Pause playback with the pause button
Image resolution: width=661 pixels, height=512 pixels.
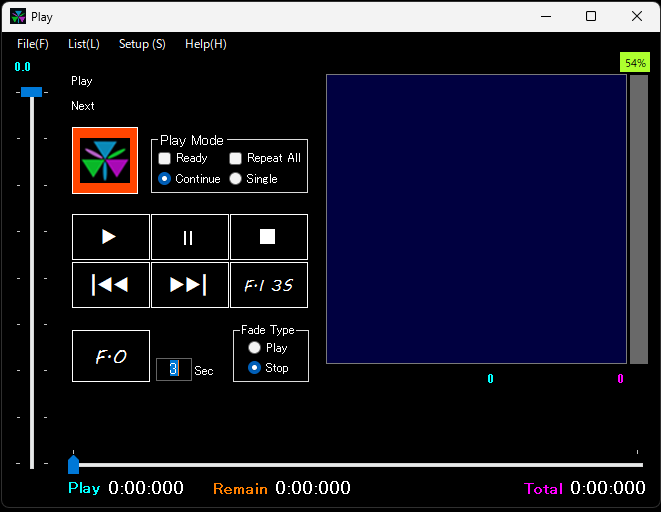(189, 237)
